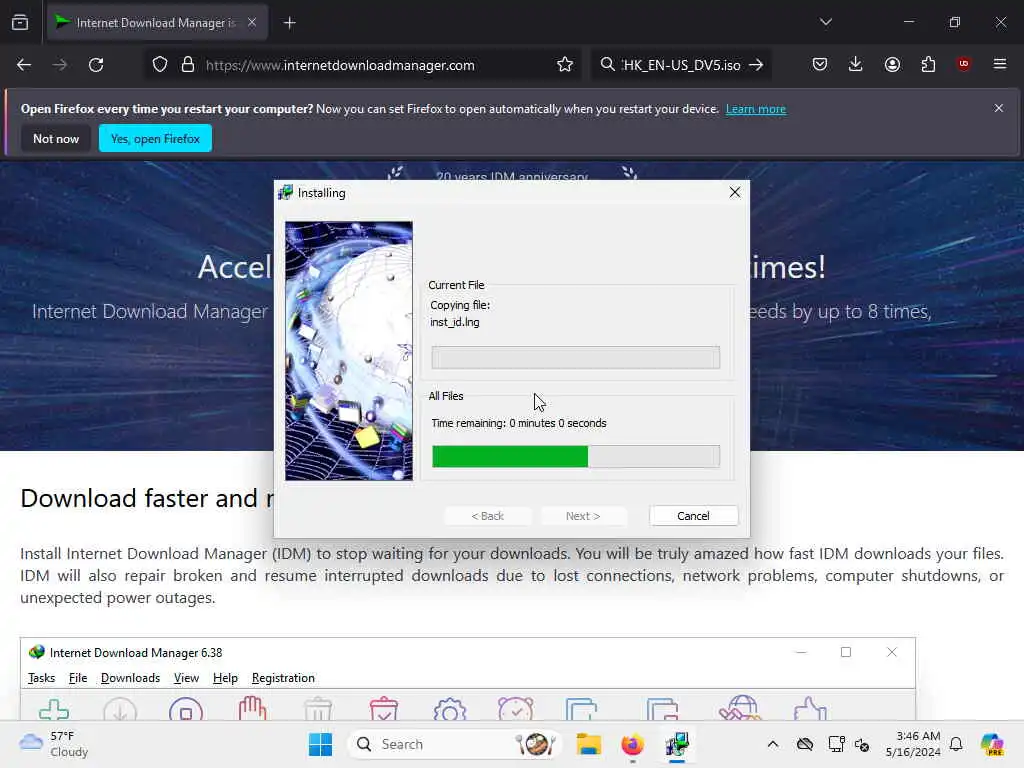The width and height of the screenshot is (1024, 768).
Task: Click the Options gear icon in IDM toolbar
Action: pos(450,709)
